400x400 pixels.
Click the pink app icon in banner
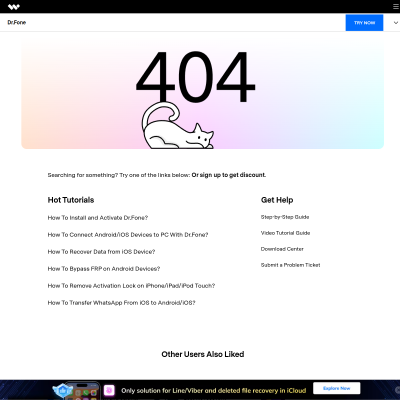point(109,390)
